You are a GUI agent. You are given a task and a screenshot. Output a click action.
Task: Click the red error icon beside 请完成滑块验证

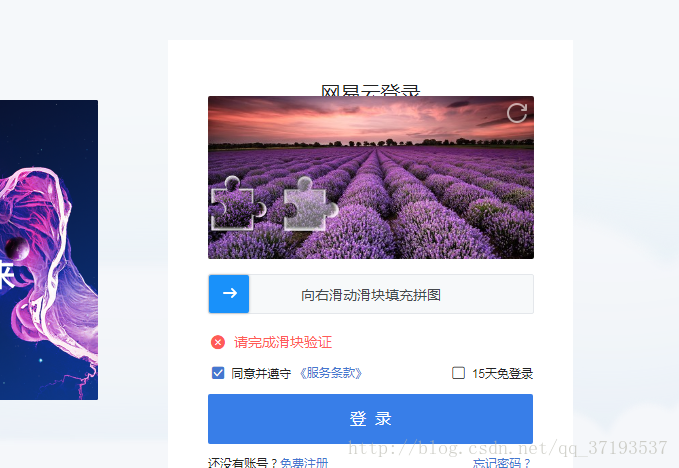tap(218, 342)
